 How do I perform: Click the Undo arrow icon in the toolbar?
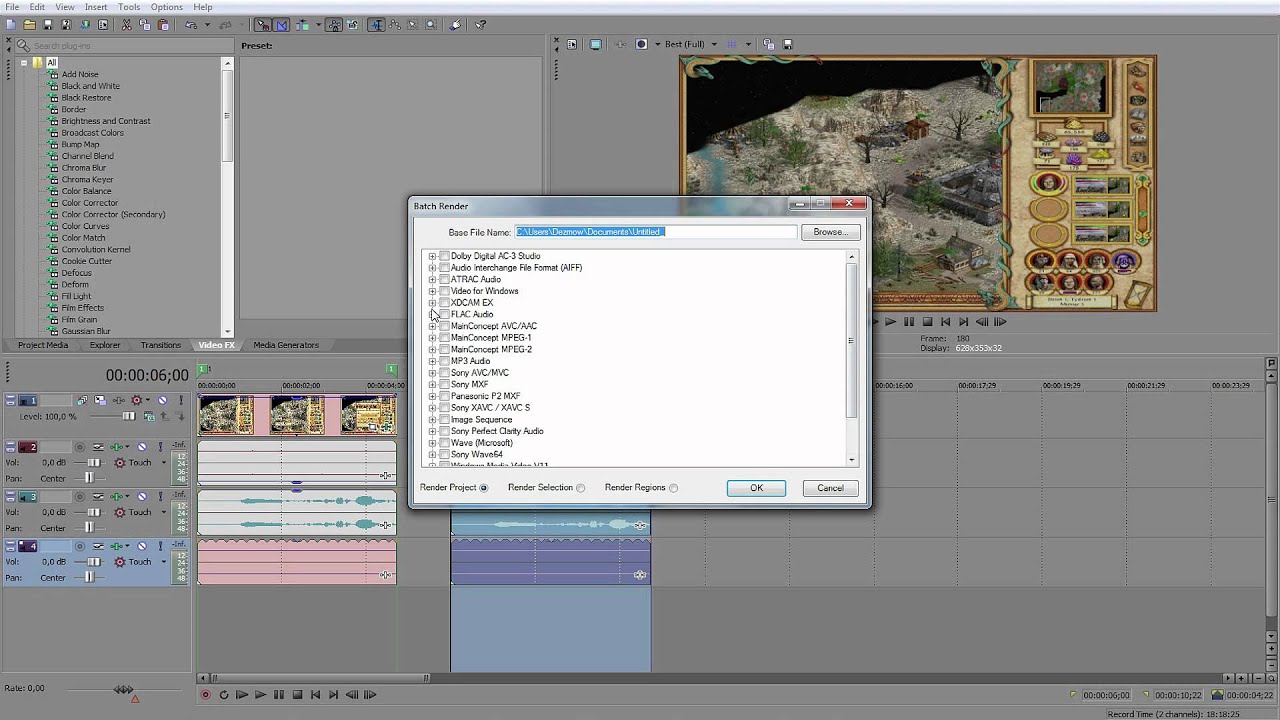coord(191,25)
